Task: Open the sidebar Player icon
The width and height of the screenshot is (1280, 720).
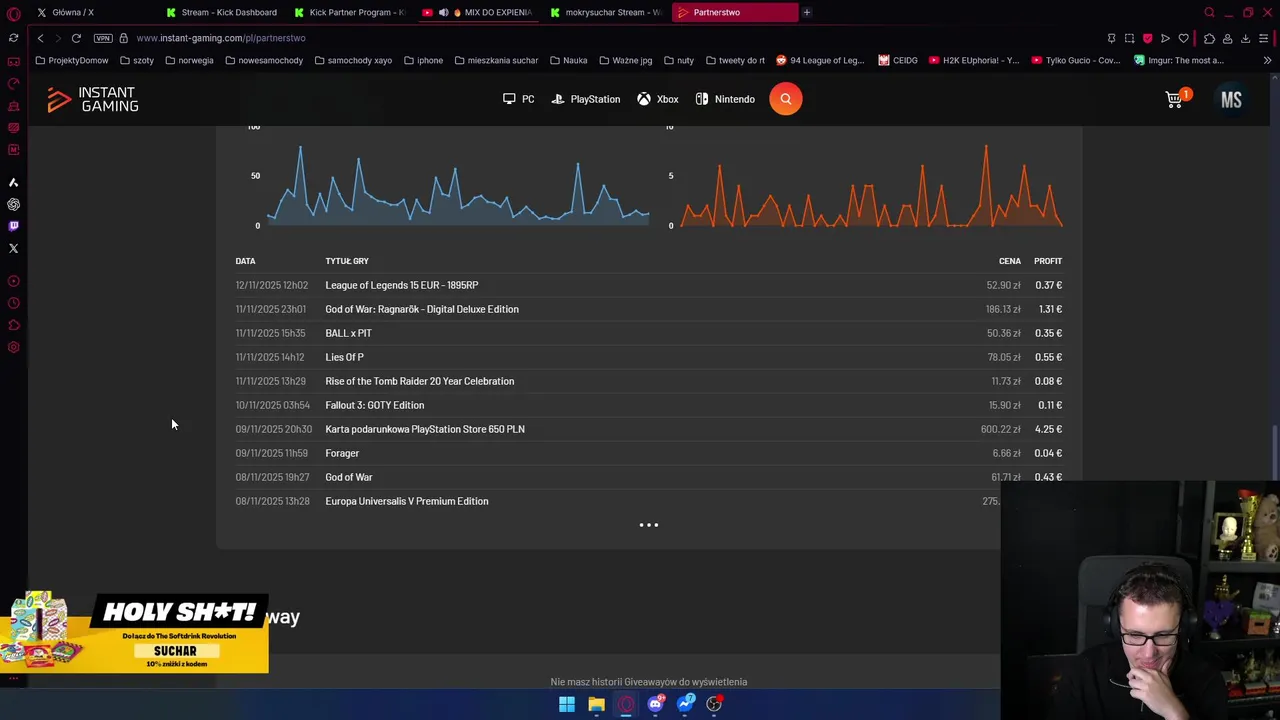Action: 13,281
